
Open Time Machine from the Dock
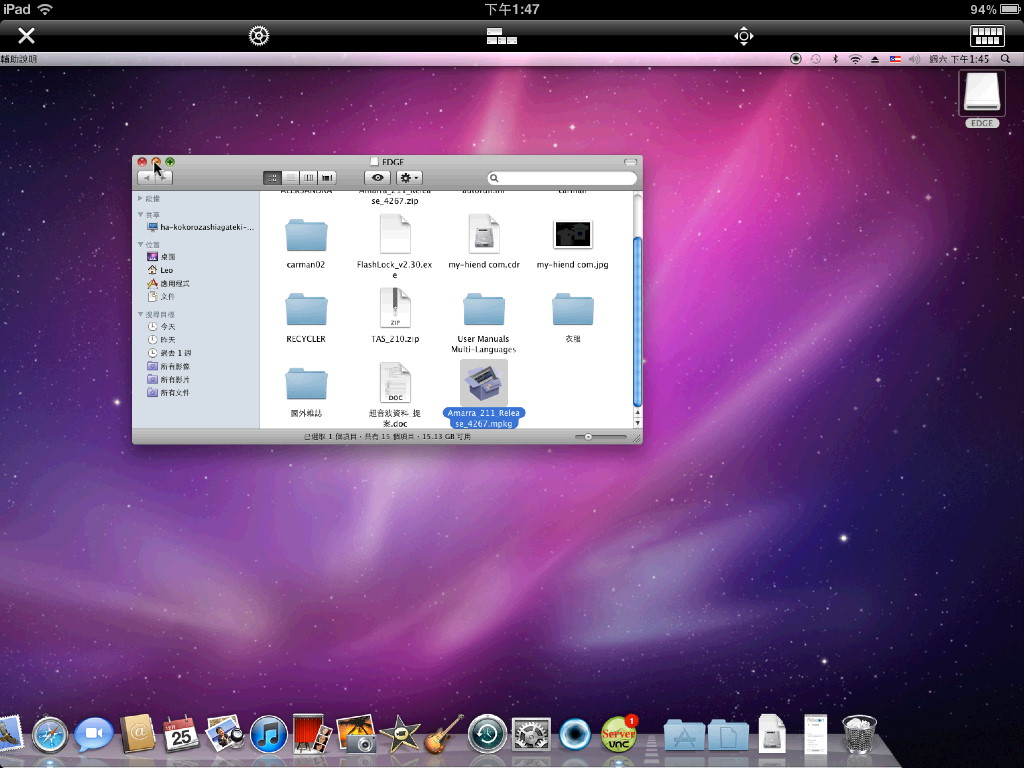coord(487,735)
